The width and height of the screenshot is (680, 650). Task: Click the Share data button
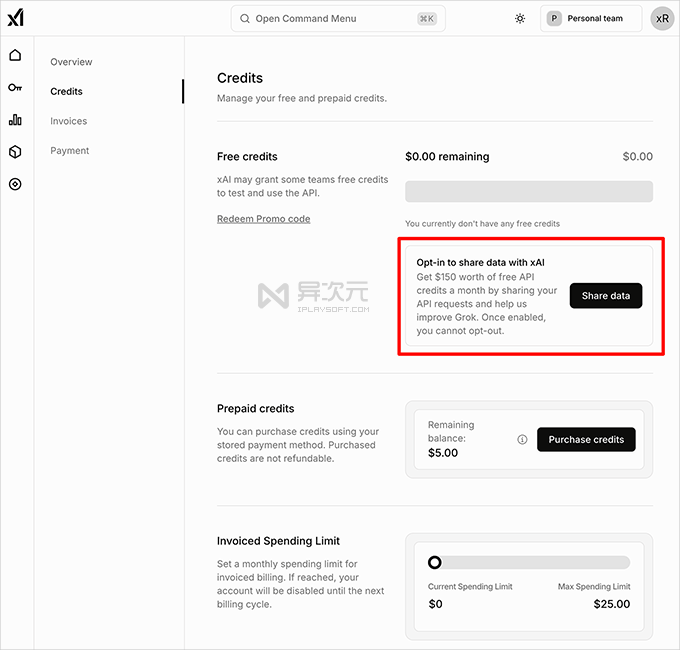click(605, 296)
